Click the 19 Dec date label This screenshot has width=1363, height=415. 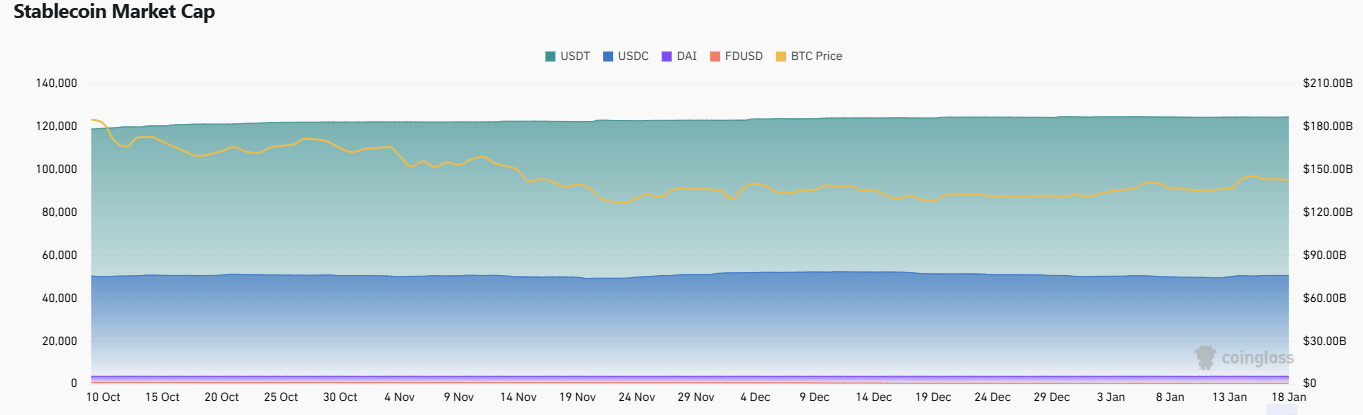pyautogui.click(x=933, y=397)
